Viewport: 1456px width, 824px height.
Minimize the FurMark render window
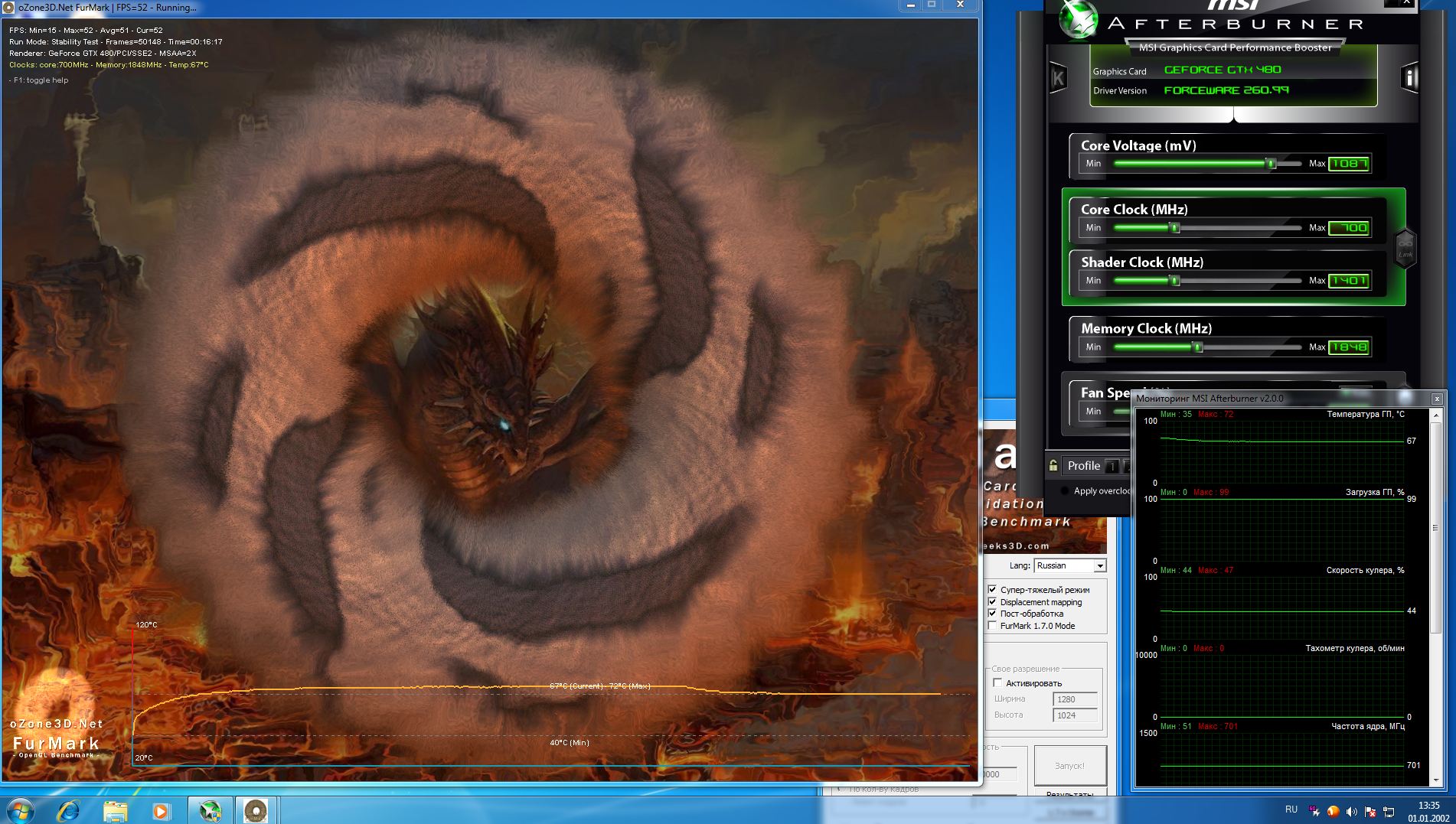coord(911,5)
